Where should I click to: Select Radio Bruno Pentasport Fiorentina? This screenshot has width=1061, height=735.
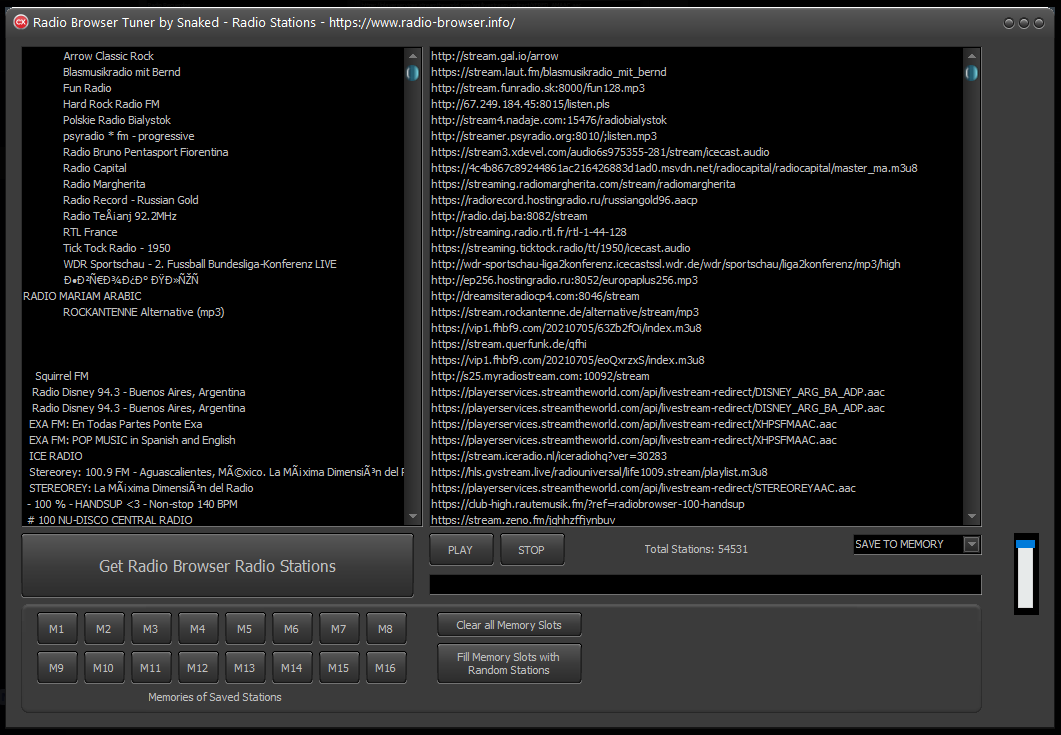coord(145,152)
